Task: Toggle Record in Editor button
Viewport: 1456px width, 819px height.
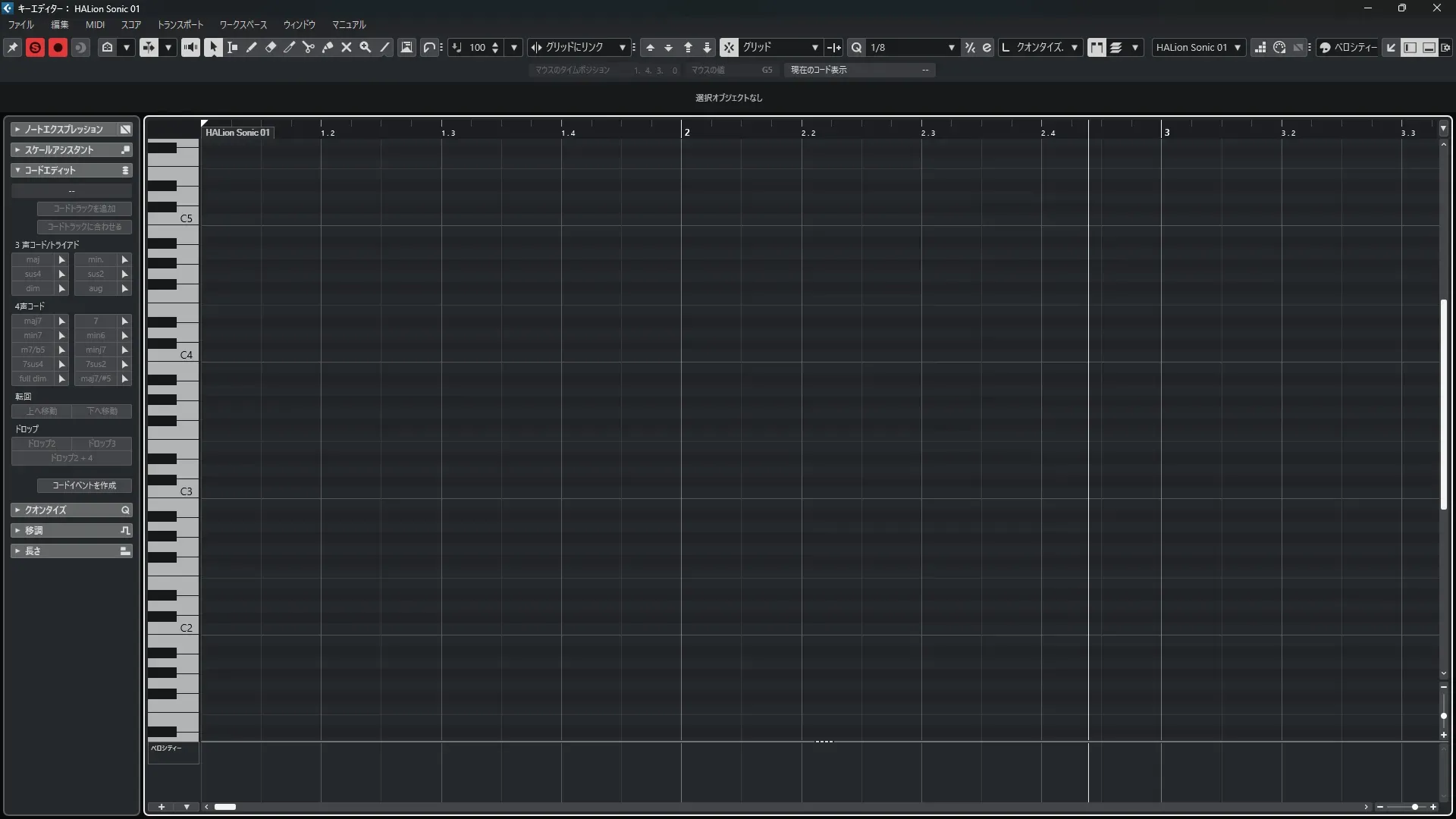Action: [x=58, y=47]
